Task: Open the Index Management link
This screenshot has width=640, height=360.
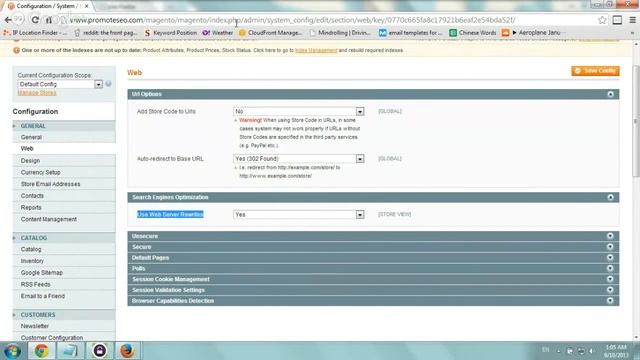Action: [x=316, y=50]
